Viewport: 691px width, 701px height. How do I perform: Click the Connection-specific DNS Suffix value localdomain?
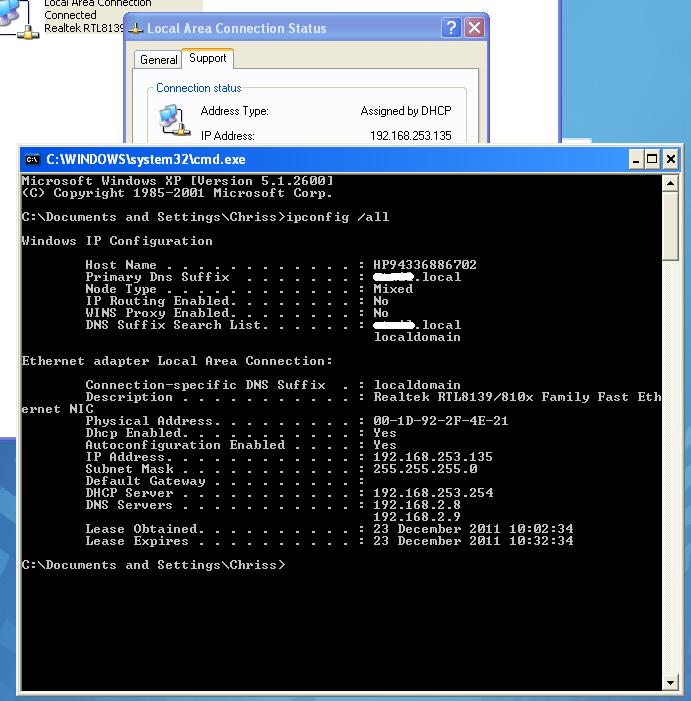417,385
